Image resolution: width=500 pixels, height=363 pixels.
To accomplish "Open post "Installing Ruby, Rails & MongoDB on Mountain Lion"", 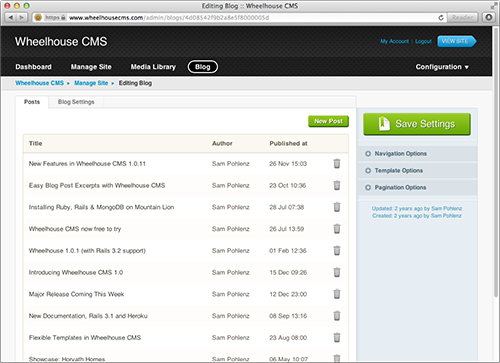I will pyautogui.click(x=101, y=207).
